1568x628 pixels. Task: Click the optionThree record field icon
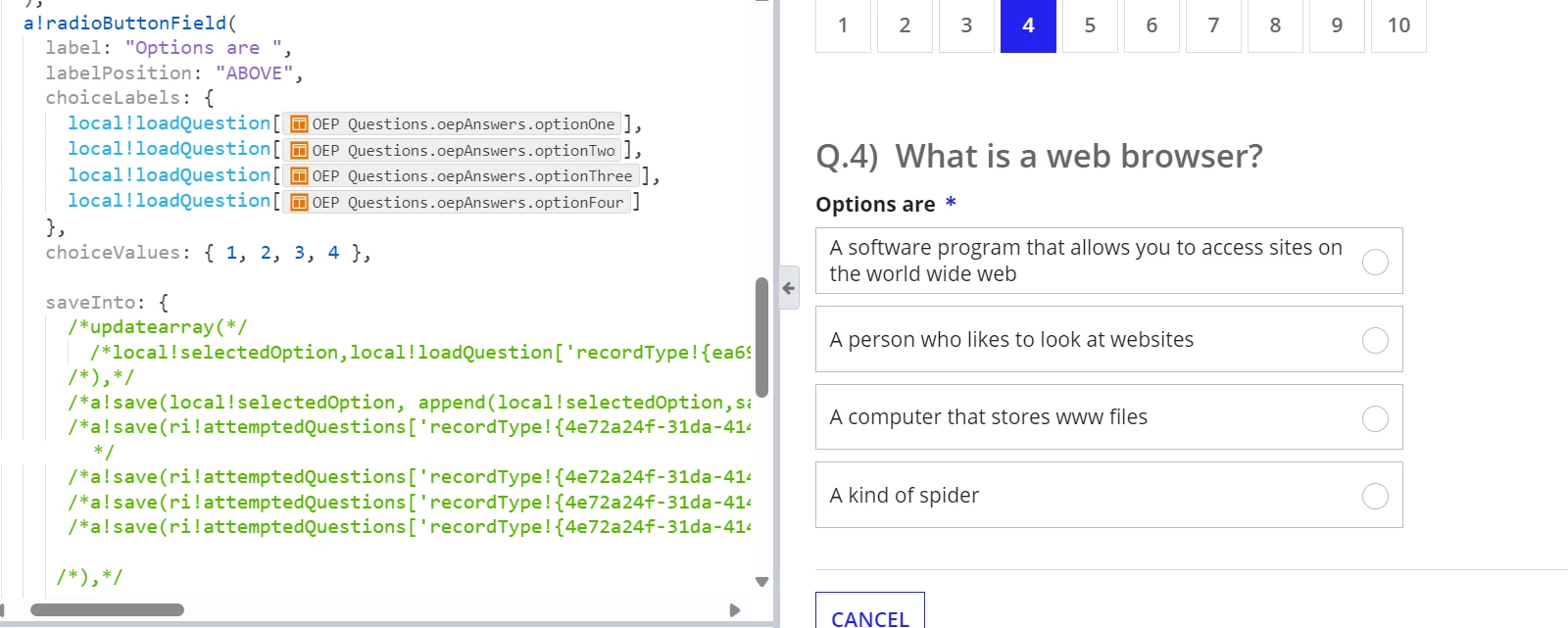299,176
